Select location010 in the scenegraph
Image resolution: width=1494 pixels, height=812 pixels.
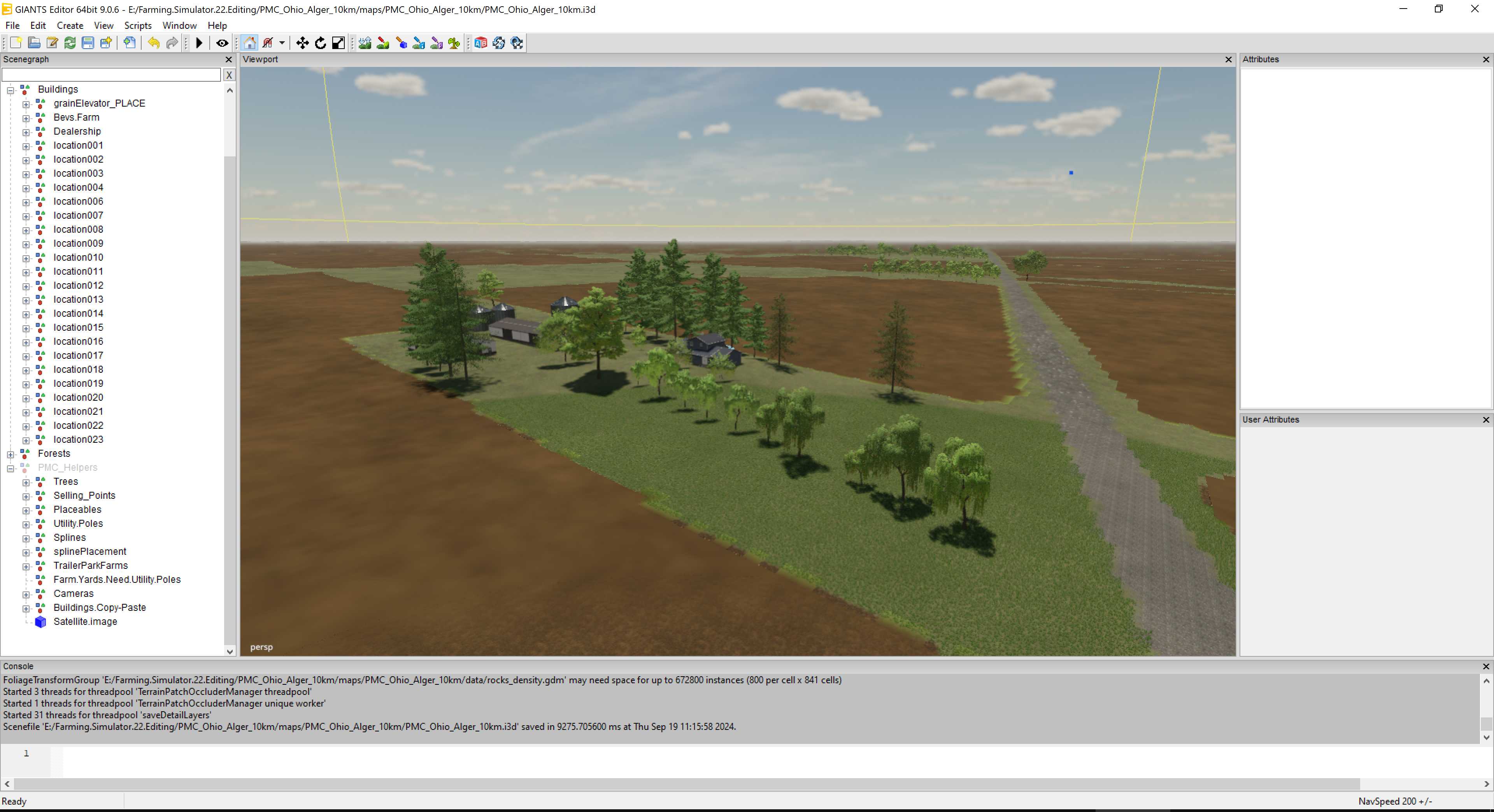[78, 258]
